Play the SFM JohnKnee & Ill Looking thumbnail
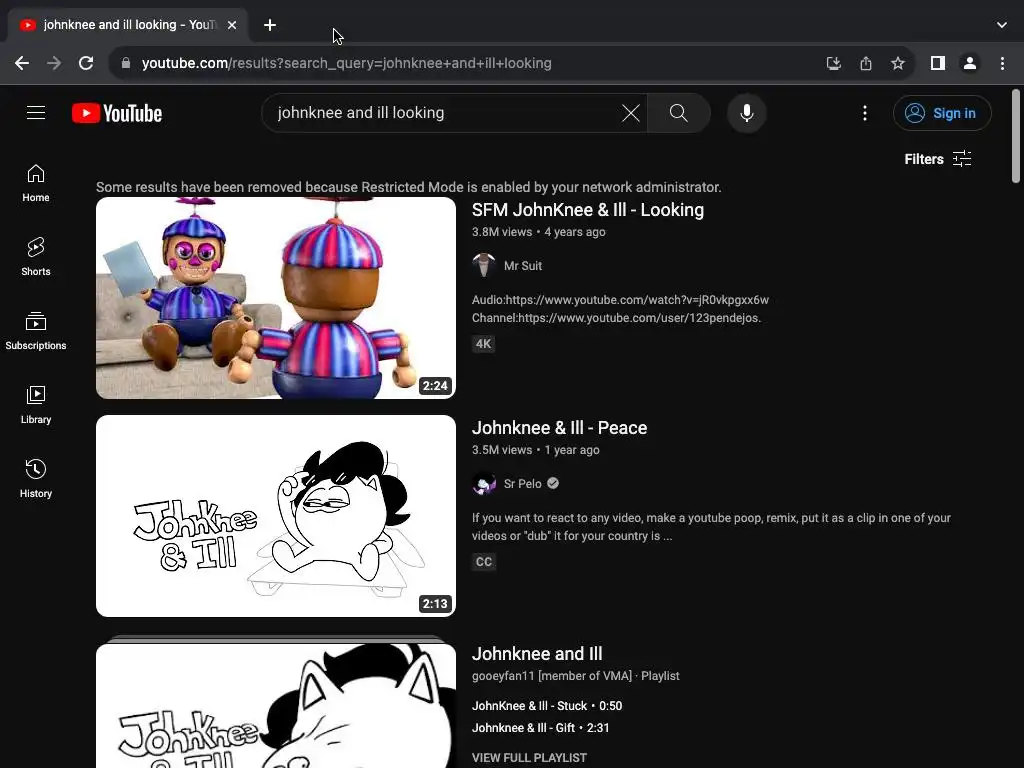The height and width of the screenshot is (768, 1024). click(276, 298)
